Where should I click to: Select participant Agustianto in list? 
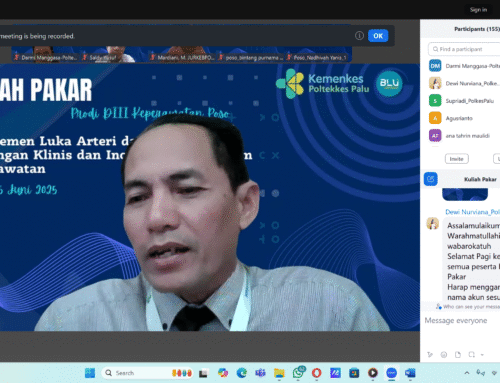pyautogui.click(x=465, y=118)
